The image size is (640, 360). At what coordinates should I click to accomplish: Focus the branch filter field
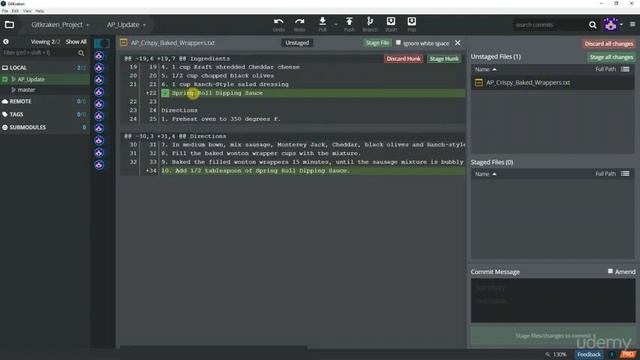point(39,53)
